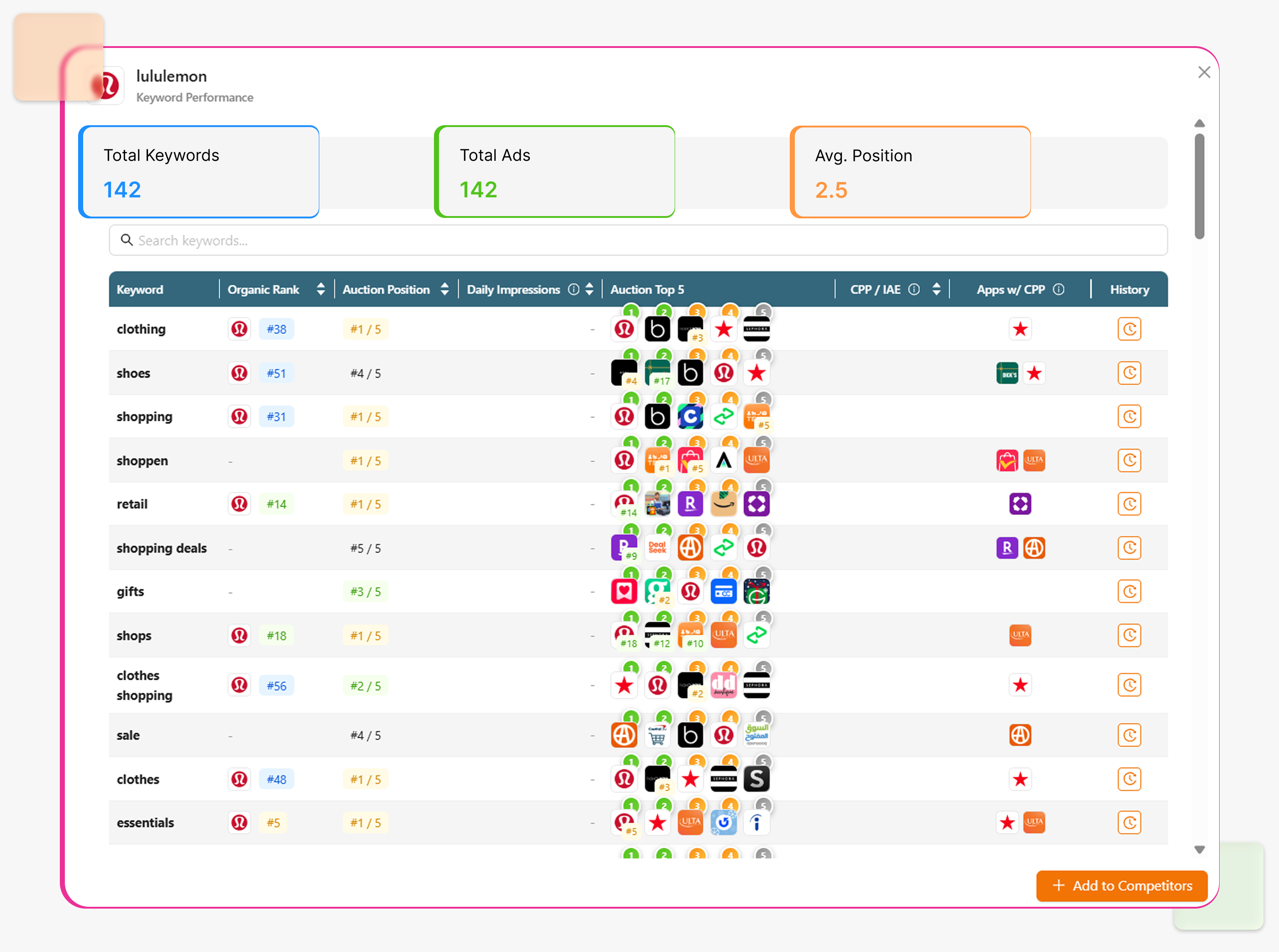The height and width of the screenshot is (952, 1279).
Task: Open history for the shoes keyword
Action: (1129, 373)
